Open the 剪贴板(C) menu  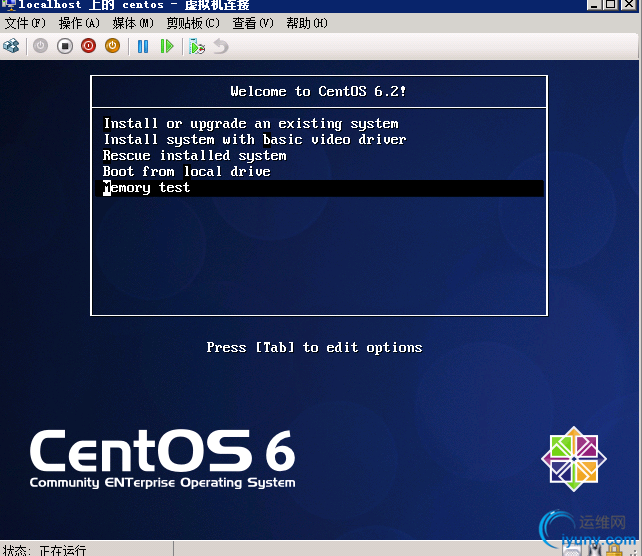click(193, 23)
